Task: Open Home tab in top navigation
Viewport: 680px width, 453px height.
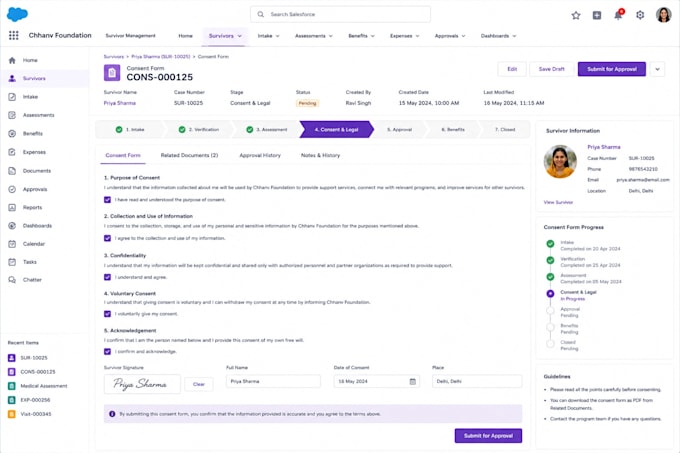Action: 185,36
